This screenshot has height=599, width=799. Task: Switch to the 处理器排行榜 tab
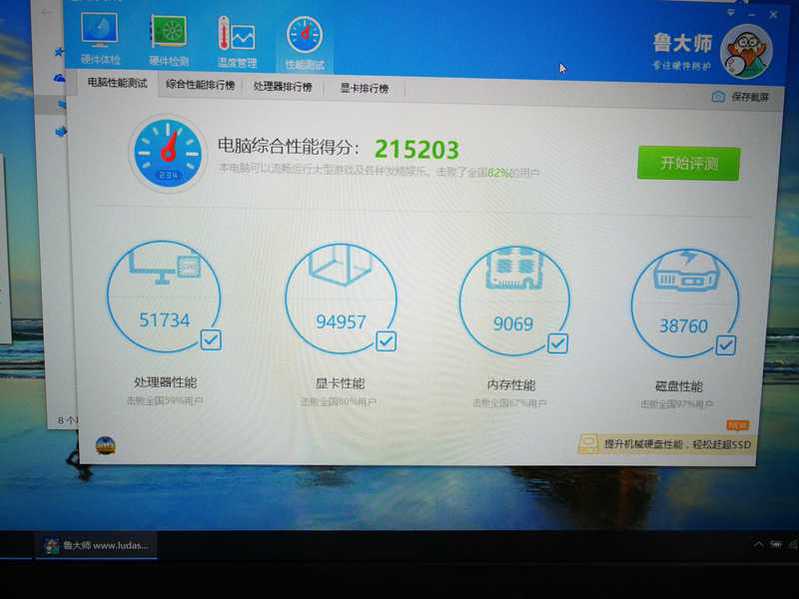[282, 87]
